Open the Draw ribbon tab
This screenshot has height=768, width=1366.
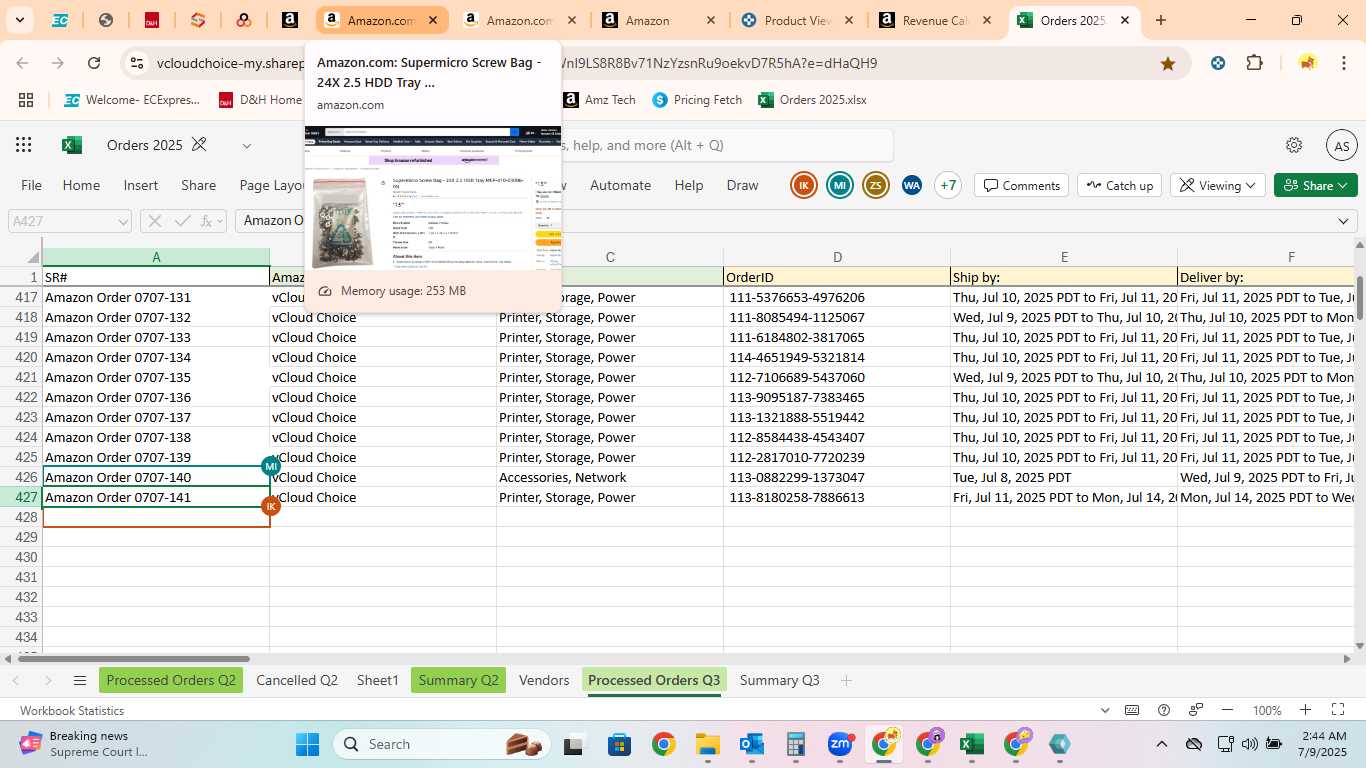click(742, 185)
